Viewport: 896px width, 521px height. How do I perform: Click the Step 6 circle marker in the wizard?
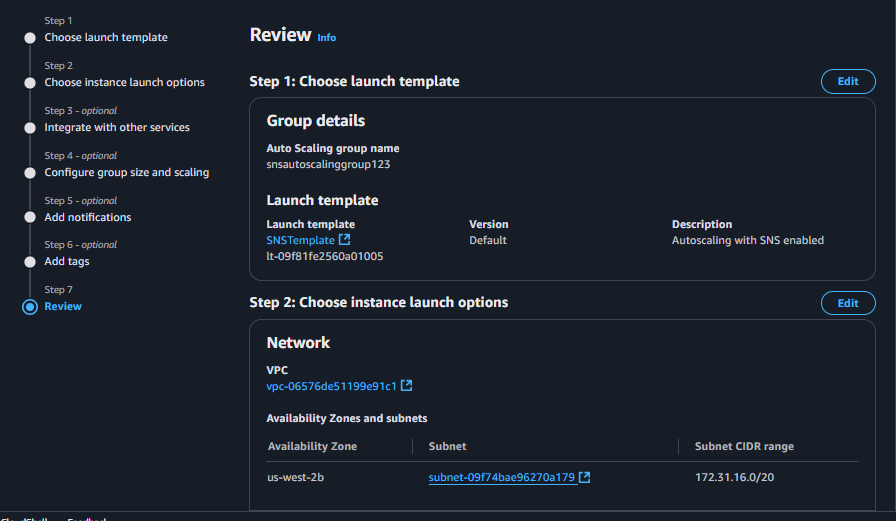(30, 262)
